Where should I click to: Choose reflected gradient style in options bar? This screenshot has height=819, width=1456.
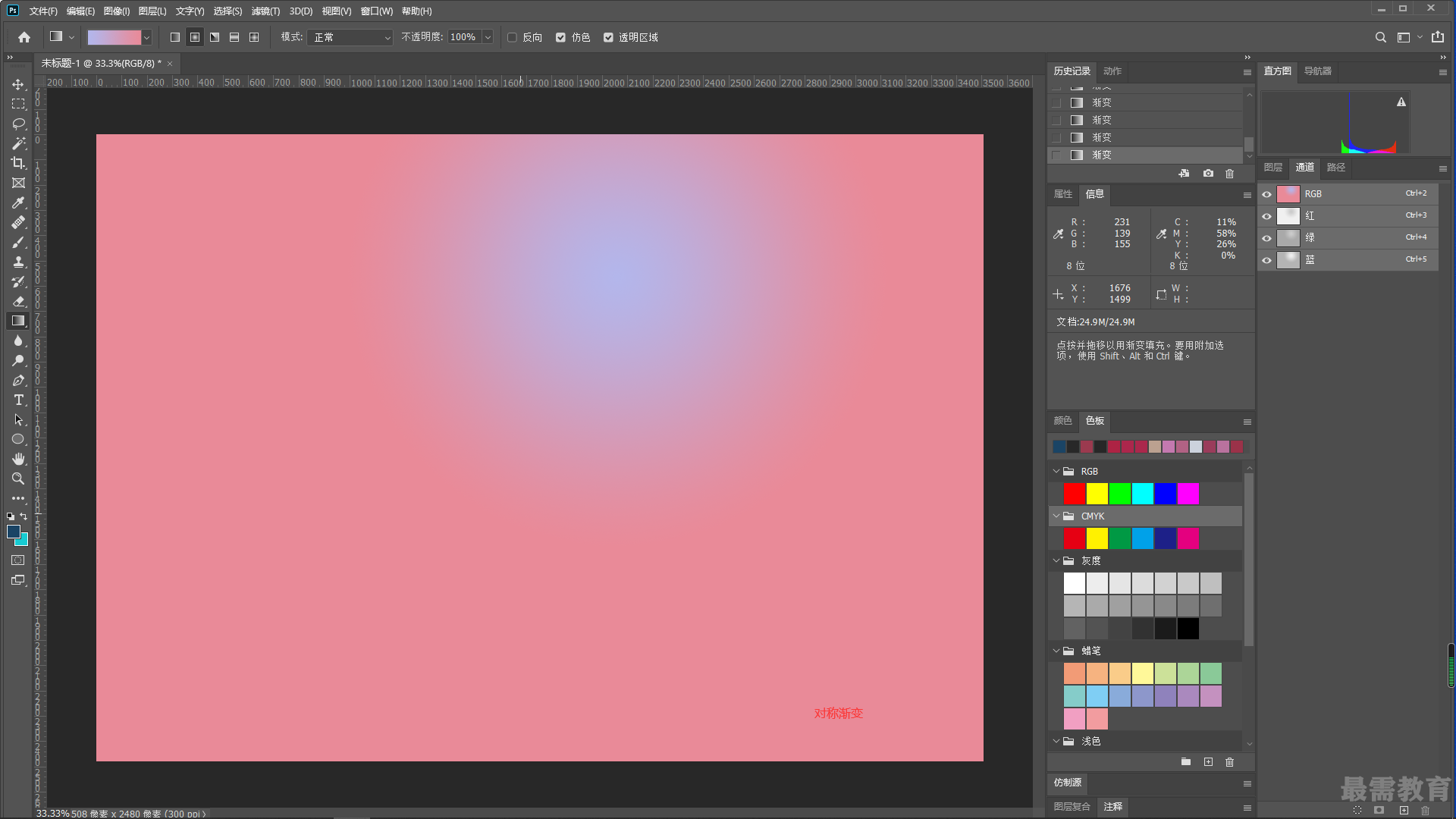234,37
